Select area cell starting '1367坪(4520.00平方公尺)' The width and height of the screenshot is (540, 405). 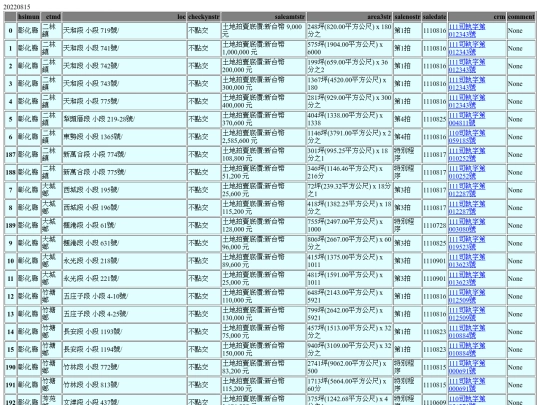[350, 84]
